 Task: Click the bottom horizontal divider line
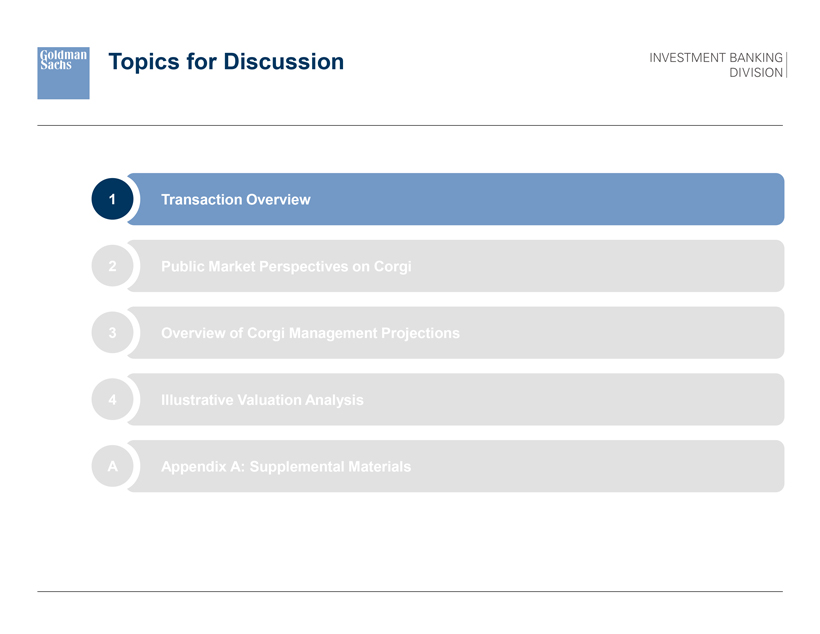(x=410, y=591)
